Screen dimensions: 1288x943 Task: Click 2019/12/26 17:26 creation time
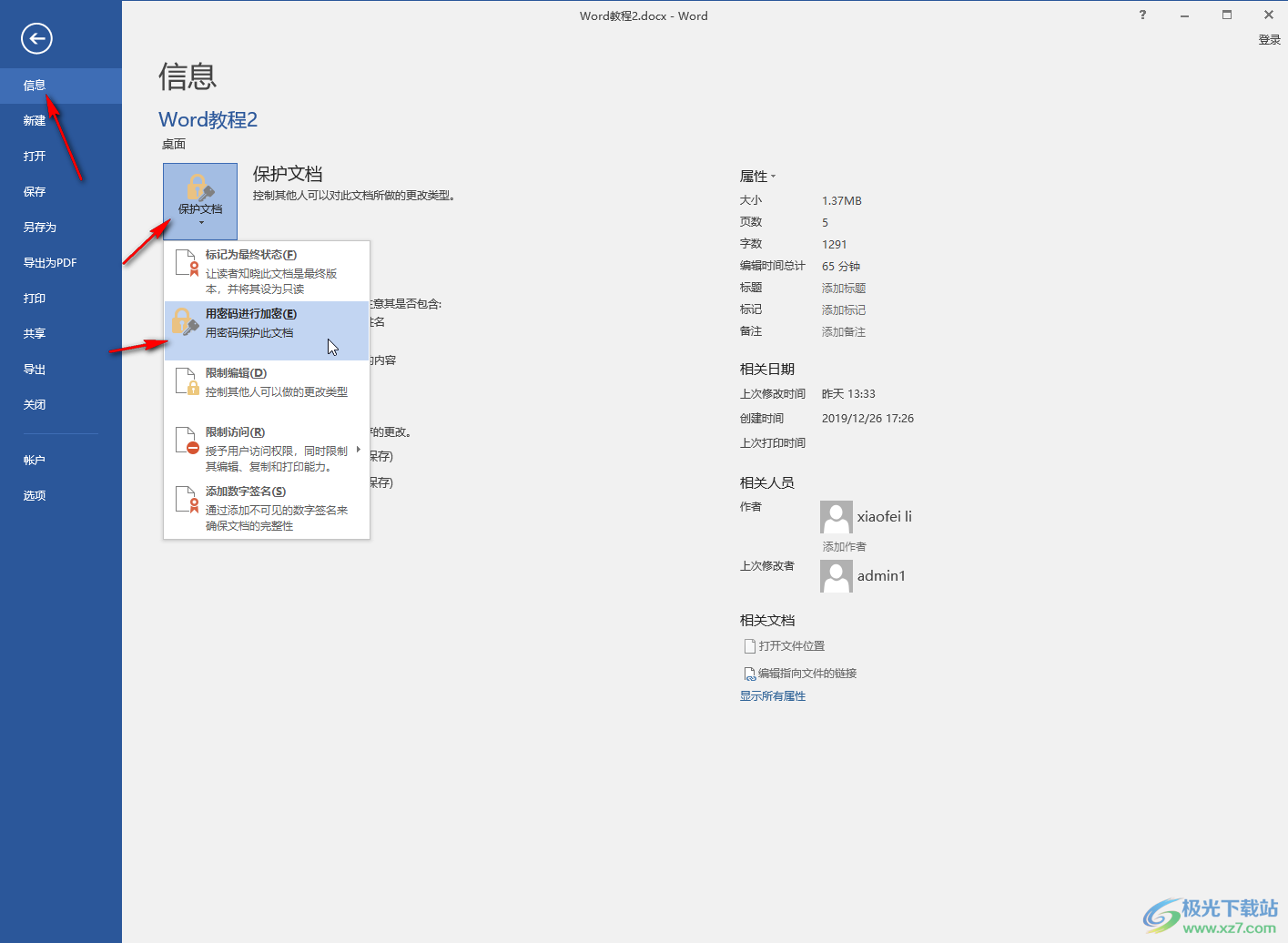tap(867, 419)
